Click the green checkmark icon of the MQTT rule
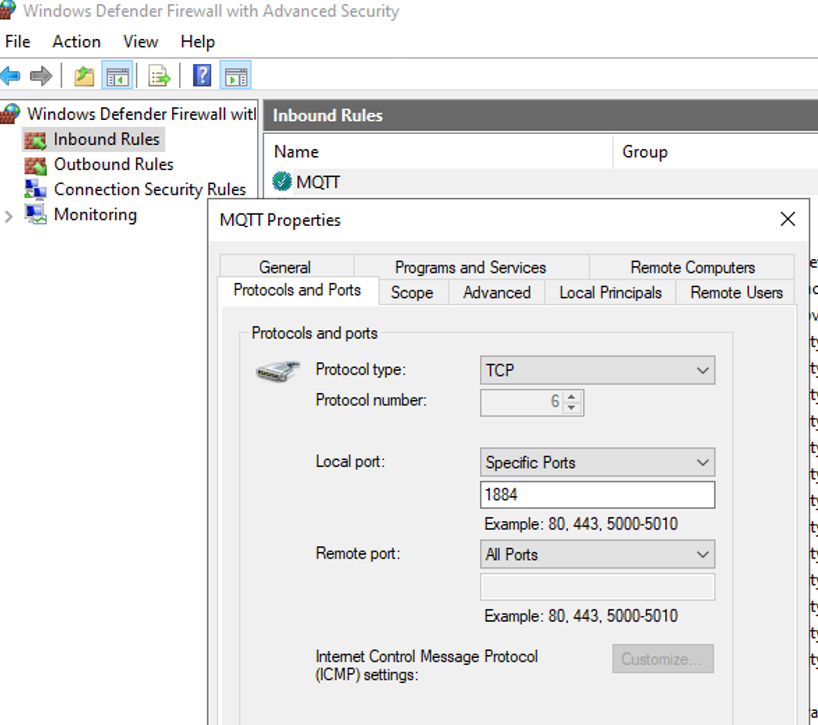818x725 pixels. tap(282, 182)
